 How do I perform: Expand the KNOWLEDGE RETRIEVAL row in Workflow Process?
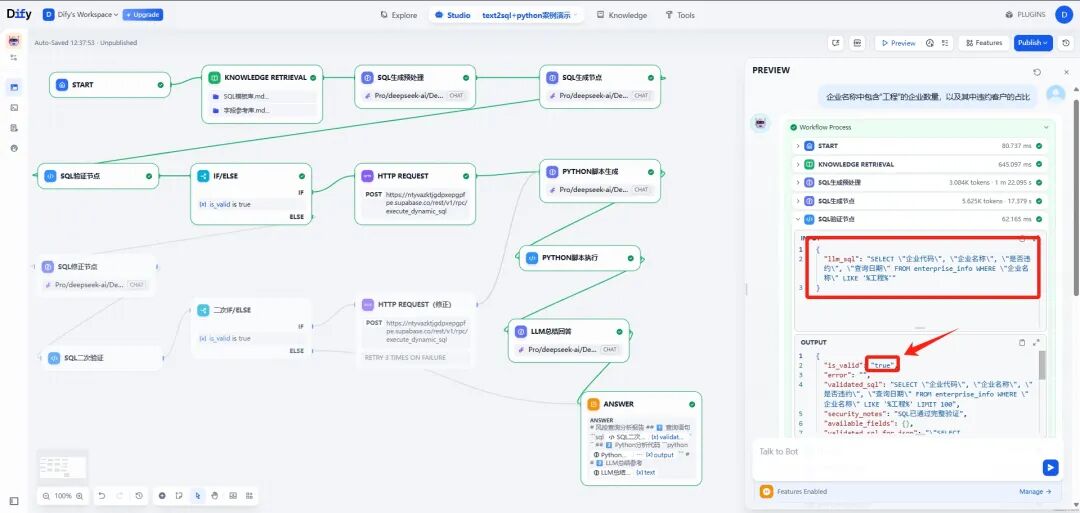[x=919, y=165]
